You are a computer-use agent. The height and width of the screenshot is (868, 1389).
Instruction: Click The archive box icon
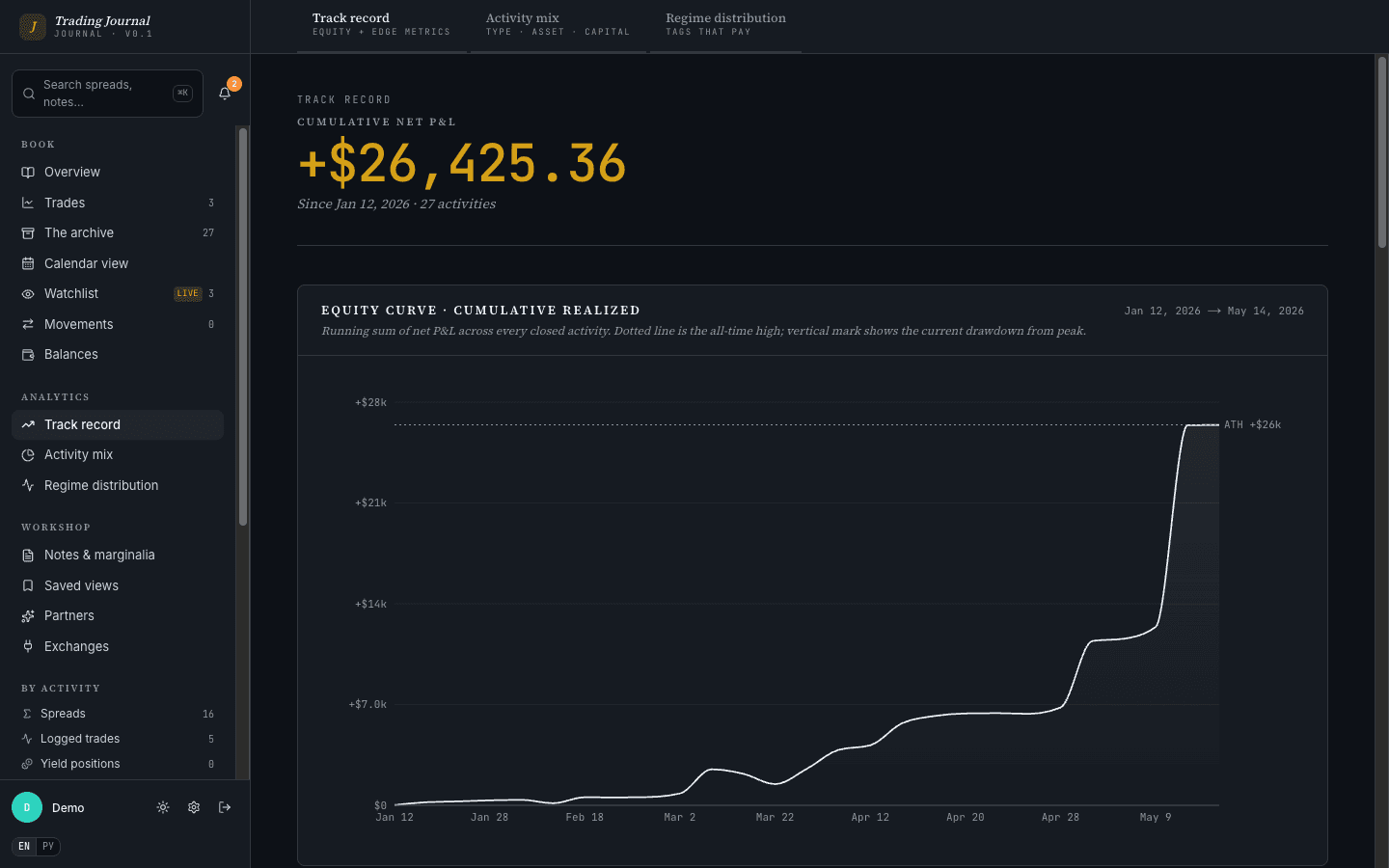[28, 233]
